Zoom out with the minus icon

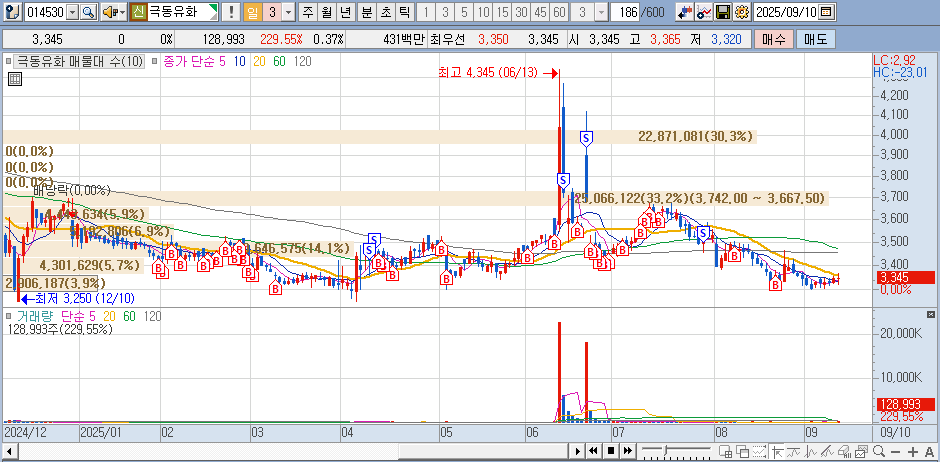point(896,452)
